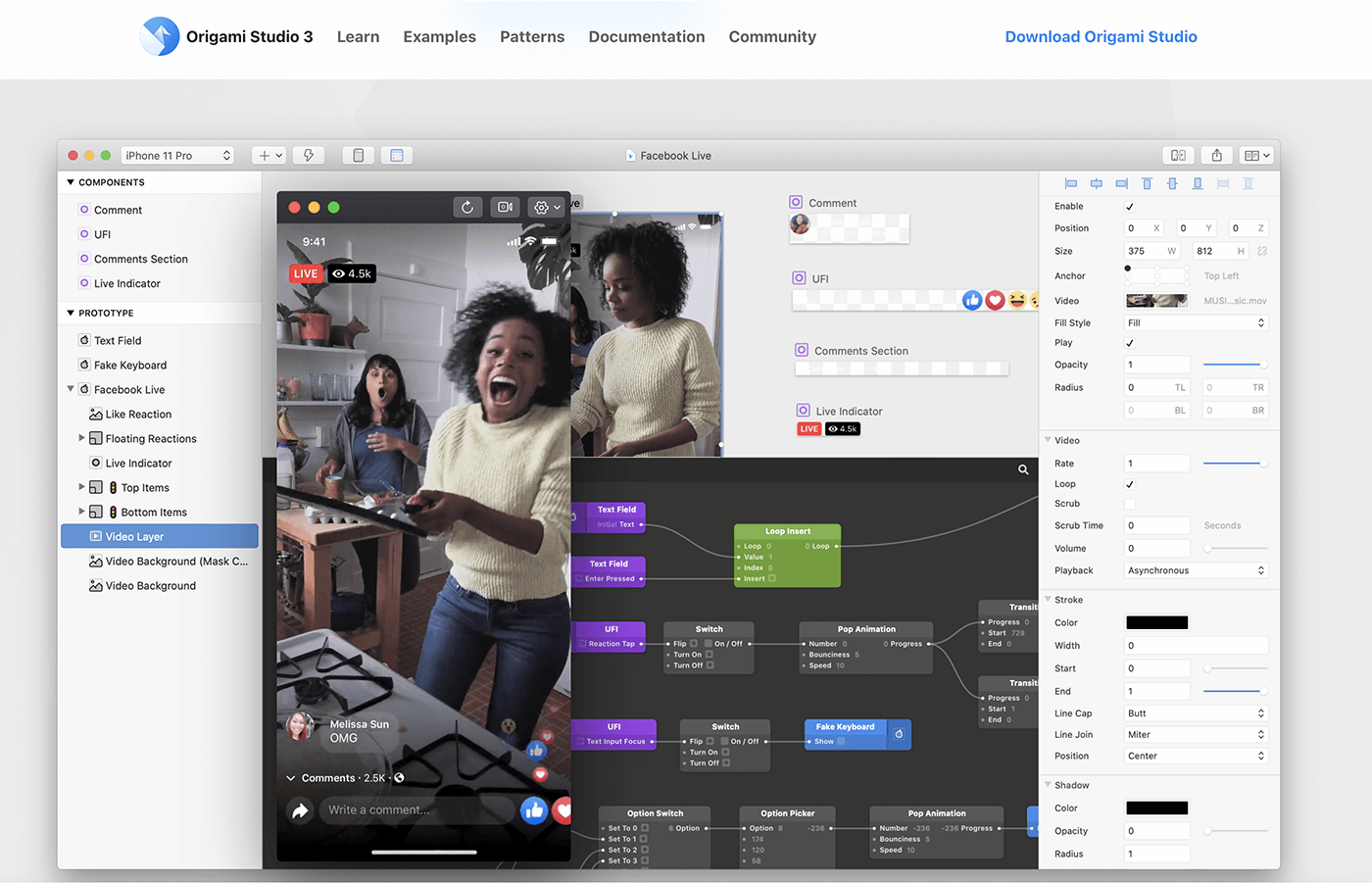Align horizontal centers in inspector

pyautogui.click(x=1097, y=183)
